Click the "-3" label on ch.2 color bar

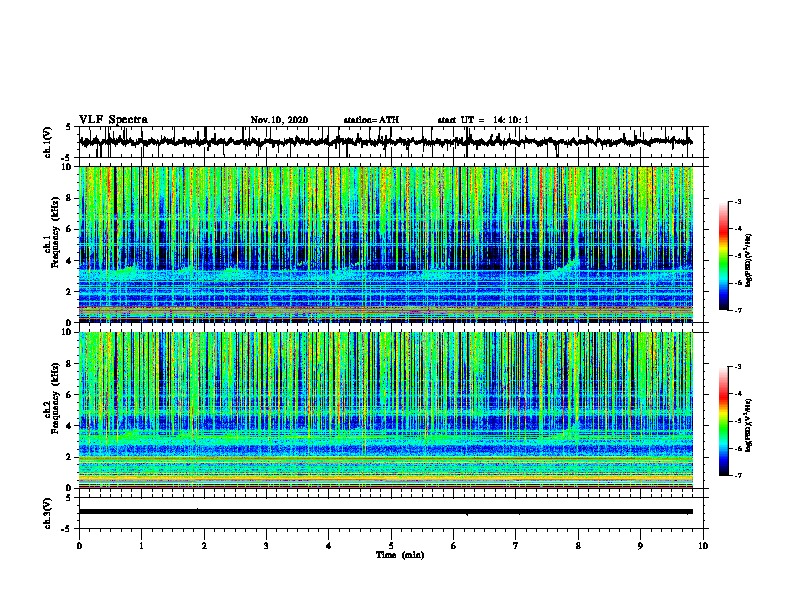[738, 367]
